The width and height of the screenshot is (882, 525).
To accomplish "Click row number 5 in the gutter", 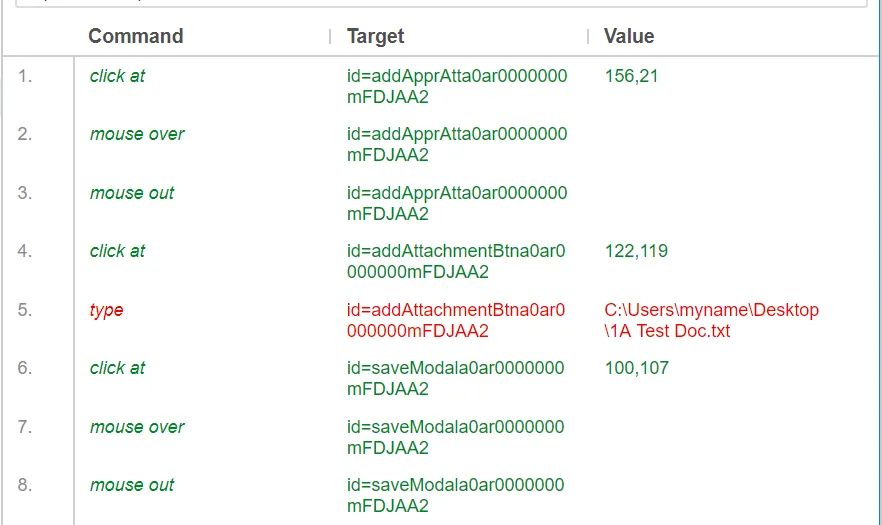I will (x=25, y=310).
